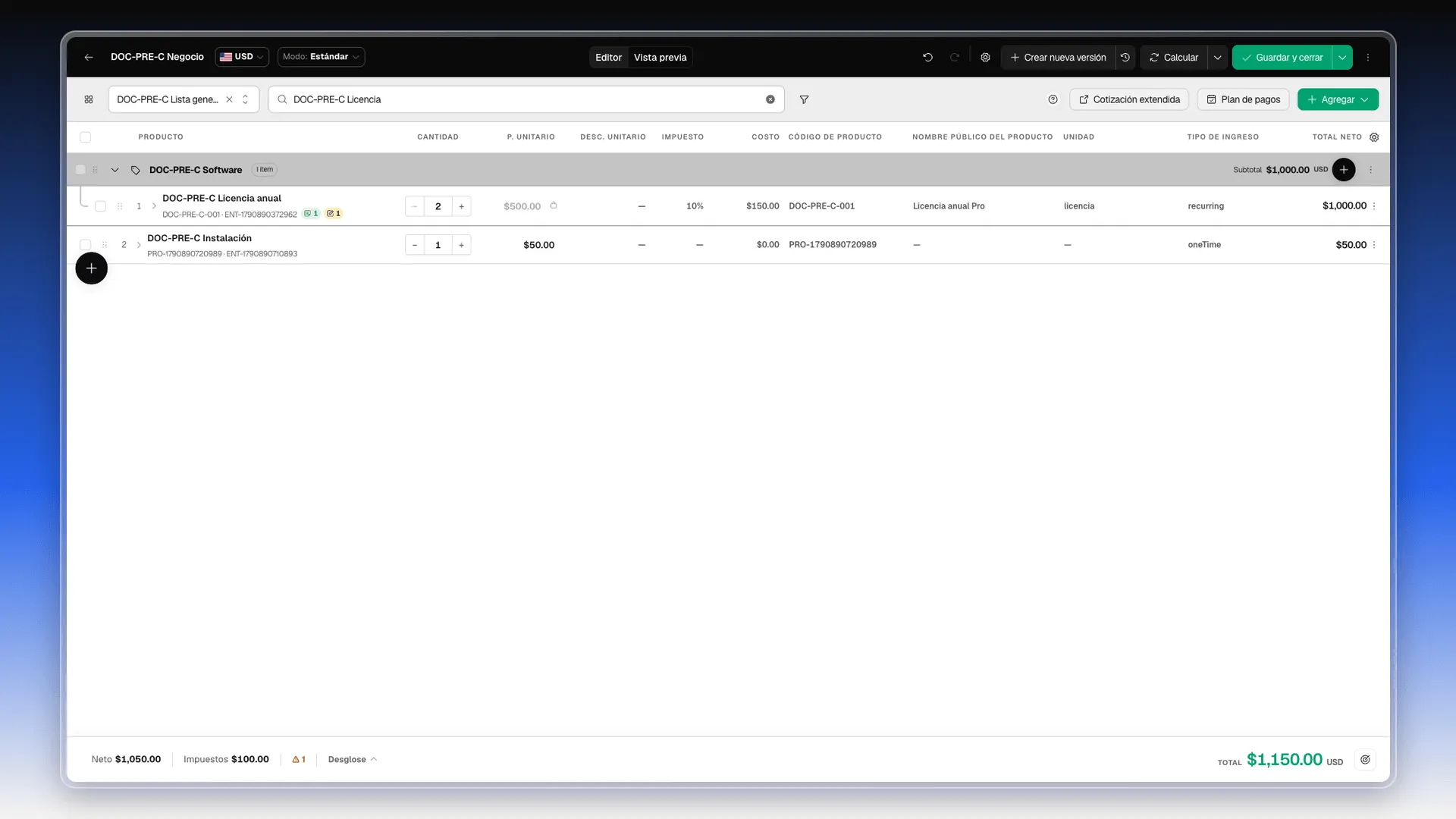Click the redo icon
The width and height of the screenshot is (1456, 819).
coord(955,57)
